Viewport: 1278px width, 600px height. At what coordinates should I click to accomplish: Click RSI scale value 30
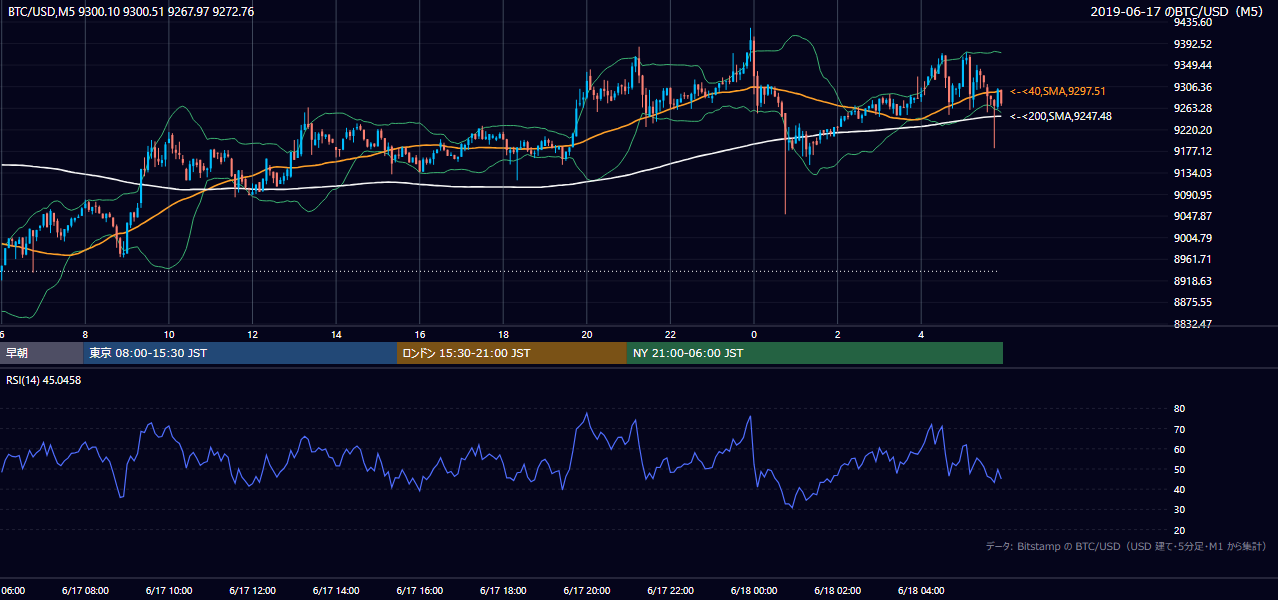(1180, 510)
